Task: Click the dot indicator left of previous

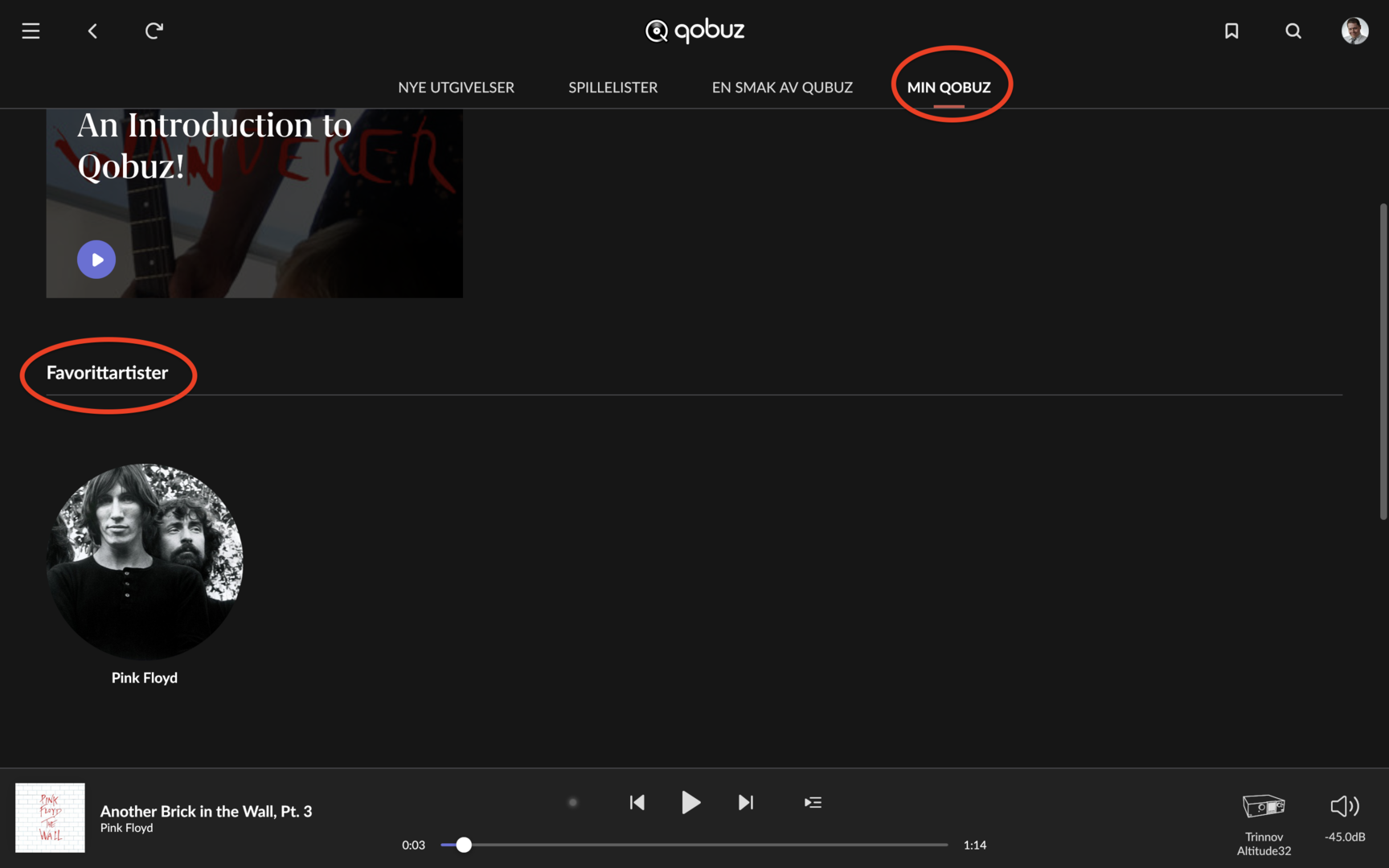Action: point(573,802)
